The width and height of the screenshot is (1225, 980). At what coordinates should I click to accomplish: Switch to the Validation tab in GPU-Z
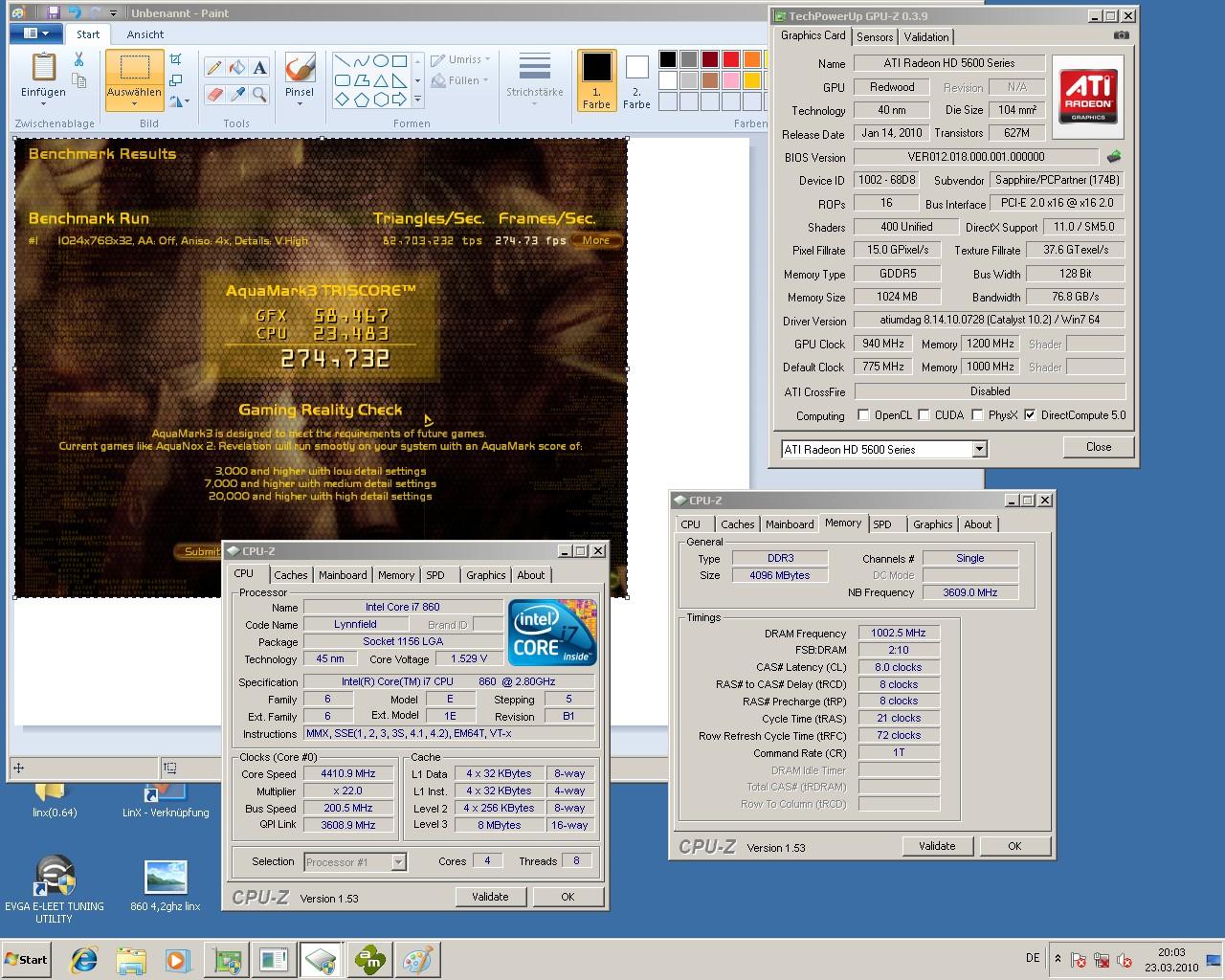click(x=926, y=36)
